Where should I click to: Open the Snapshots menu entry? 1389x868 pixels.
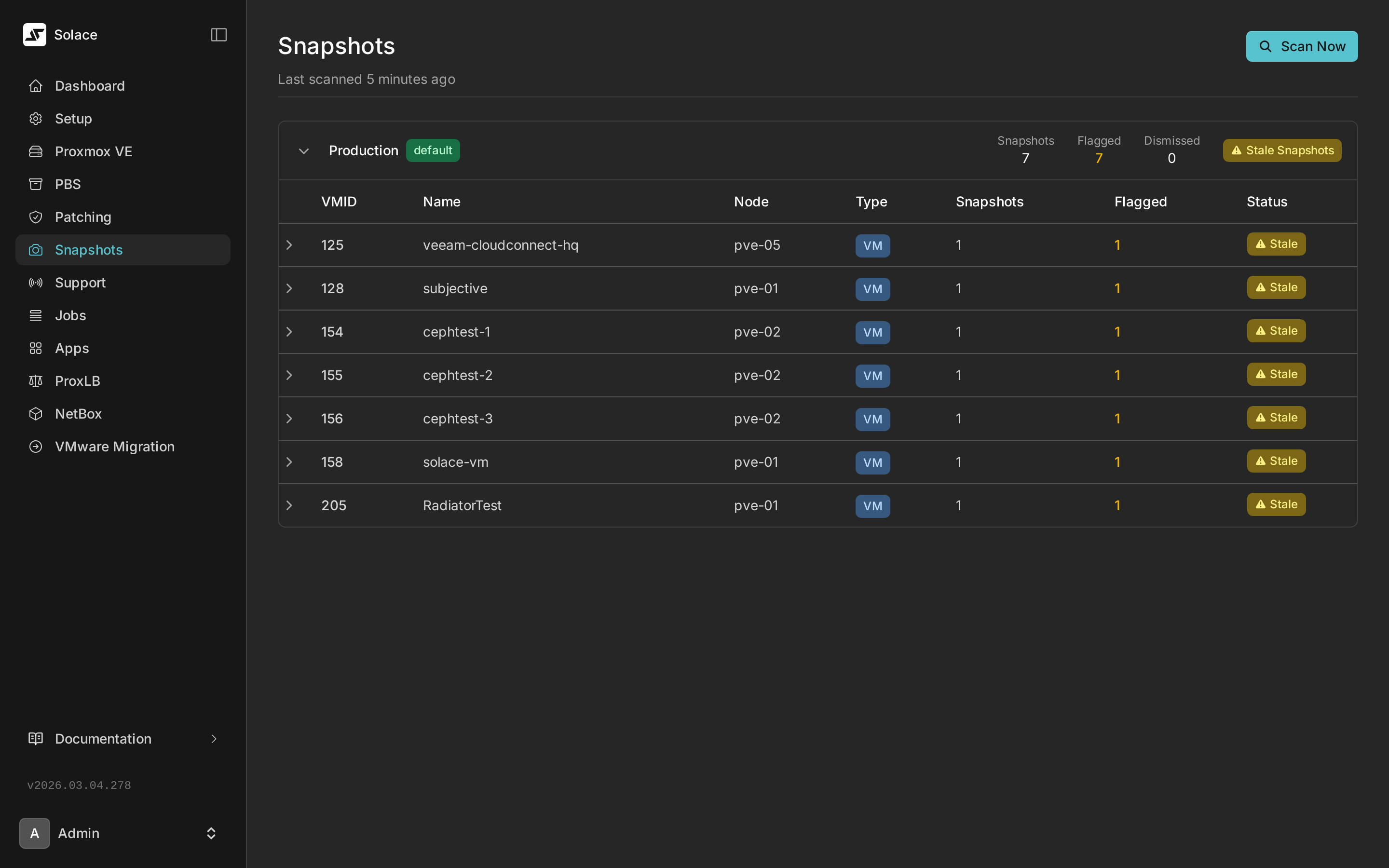click(88, 250)
